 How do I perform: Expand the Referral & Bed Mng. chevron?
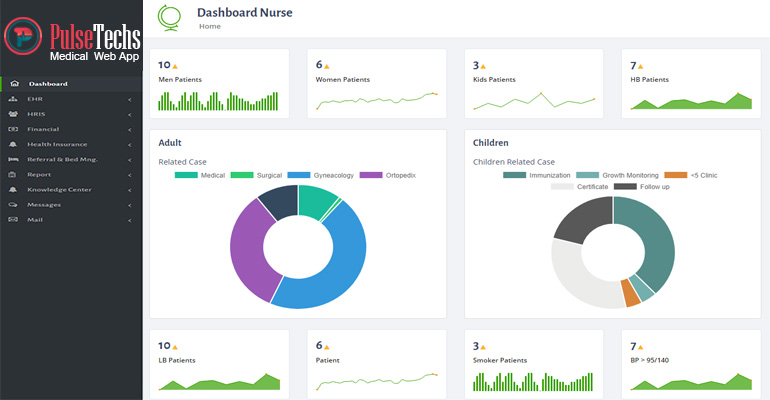pos(130,160)
